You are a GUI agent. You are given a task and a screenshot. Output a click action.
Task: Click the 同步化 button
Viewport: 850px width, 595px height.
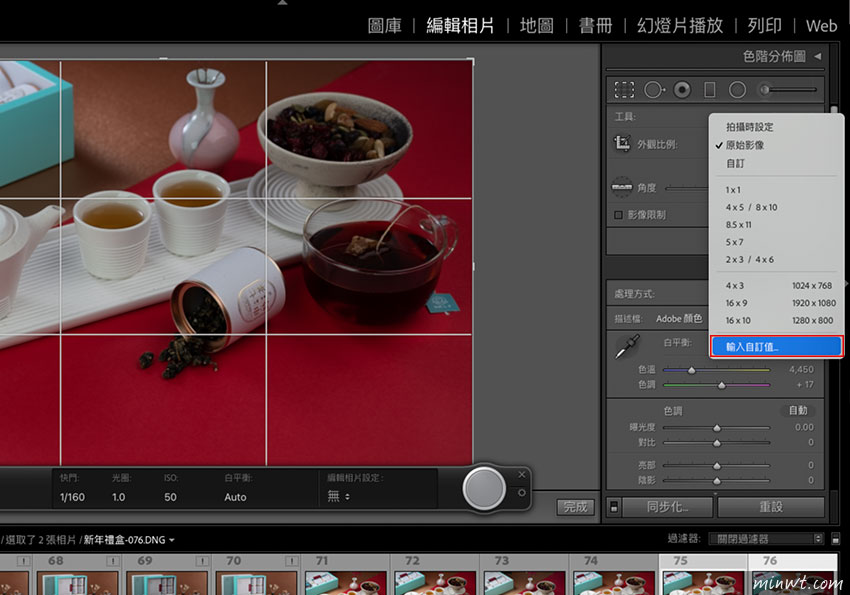tap(667, 507)
